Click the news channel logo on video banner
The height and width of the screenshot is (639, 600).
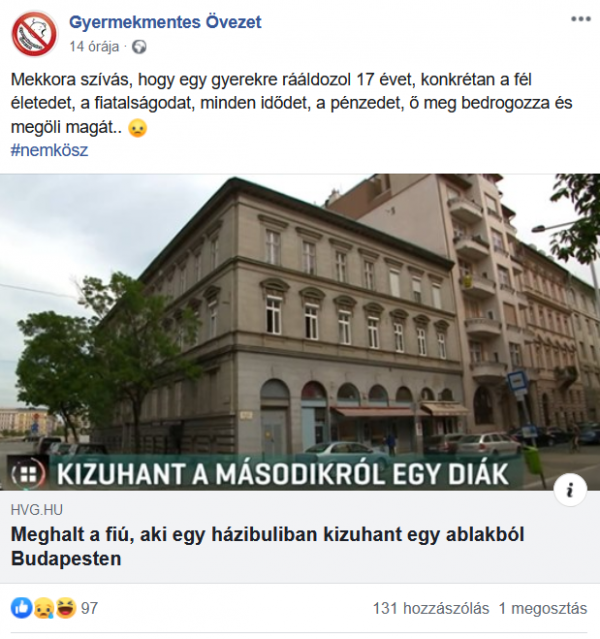pos(27,474)
